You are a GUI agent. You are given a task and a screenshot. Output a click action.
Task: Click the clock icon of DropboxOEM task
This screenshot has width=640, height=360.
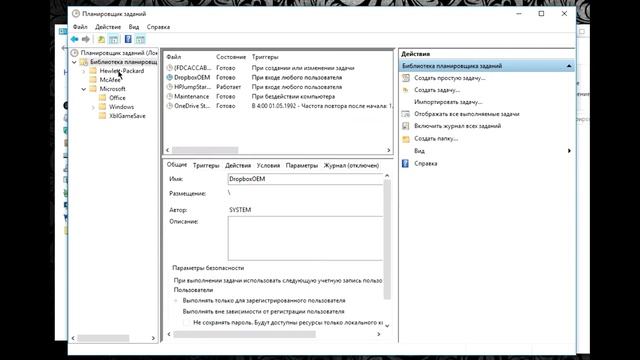point(169,77)
